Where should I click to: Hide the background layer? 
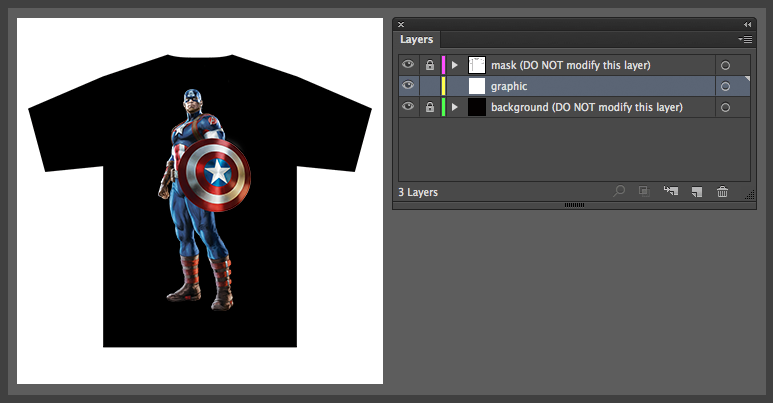pyautogui.click(x=408, y=107)
